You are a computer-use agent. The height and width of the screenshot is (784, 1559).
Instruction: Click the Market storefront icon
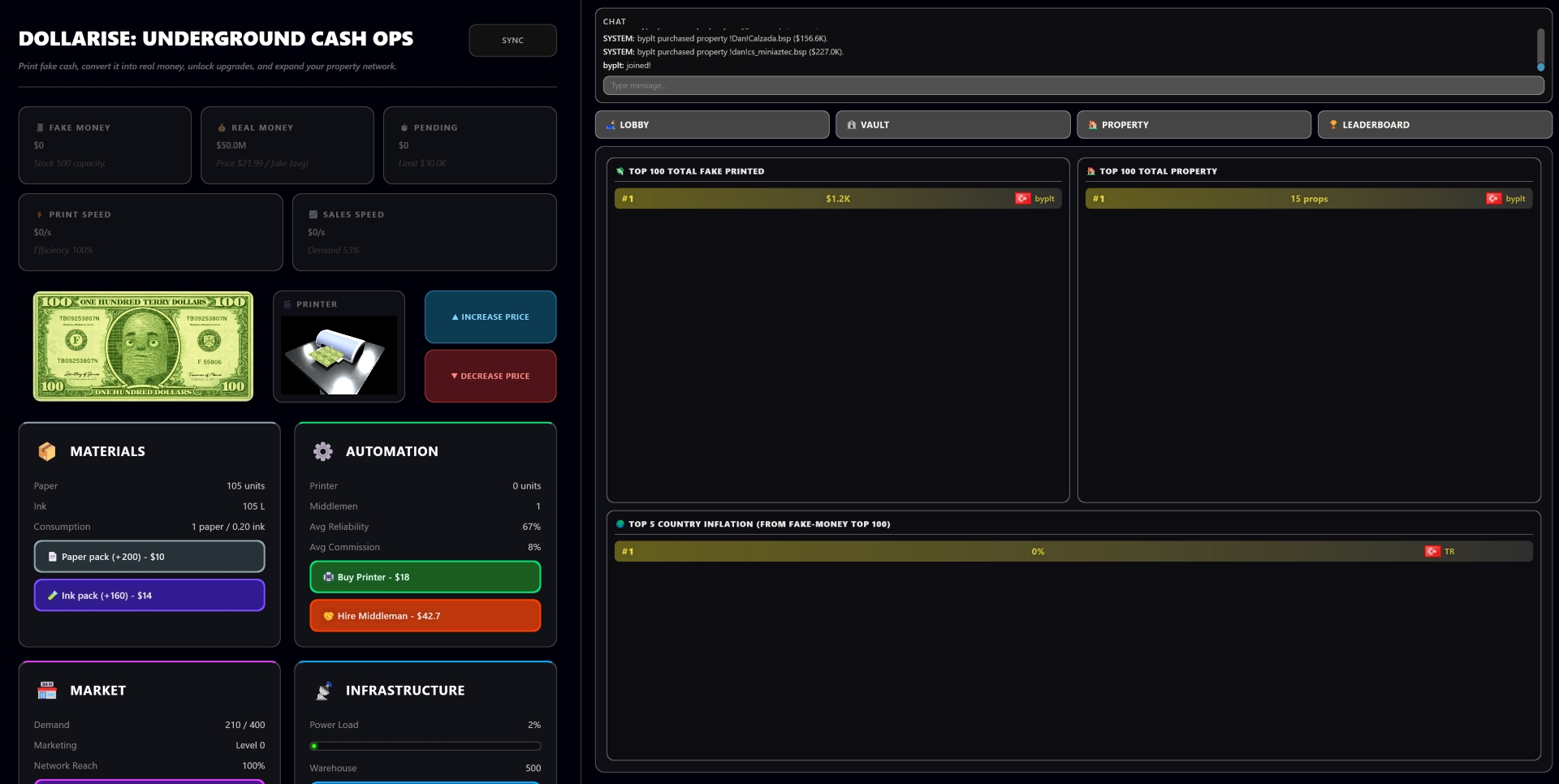tap(47, 691)
